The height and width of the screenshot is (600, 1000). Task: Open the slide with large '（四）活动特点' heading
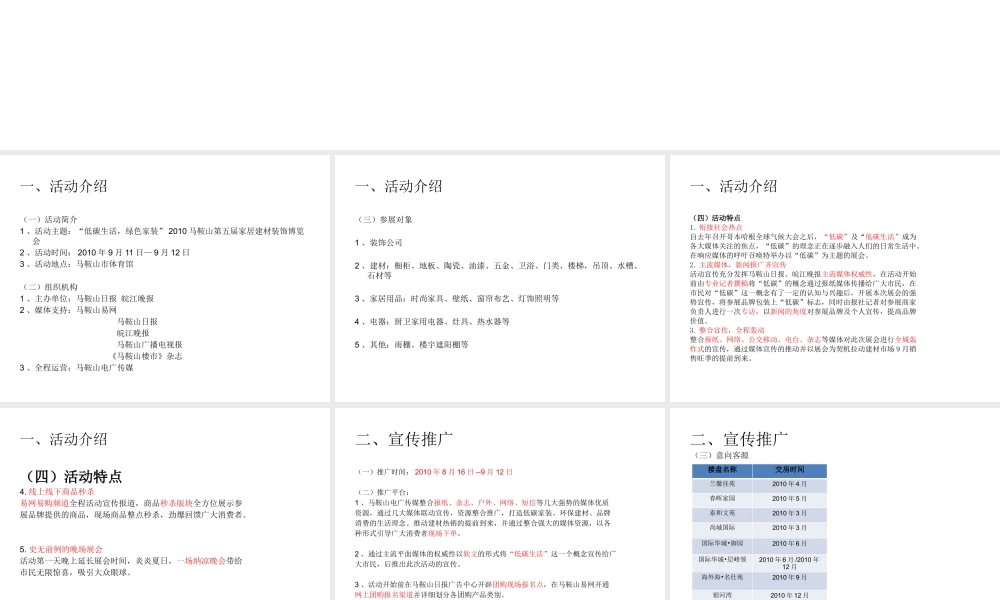pyautogui.click(x=165, y=504)
